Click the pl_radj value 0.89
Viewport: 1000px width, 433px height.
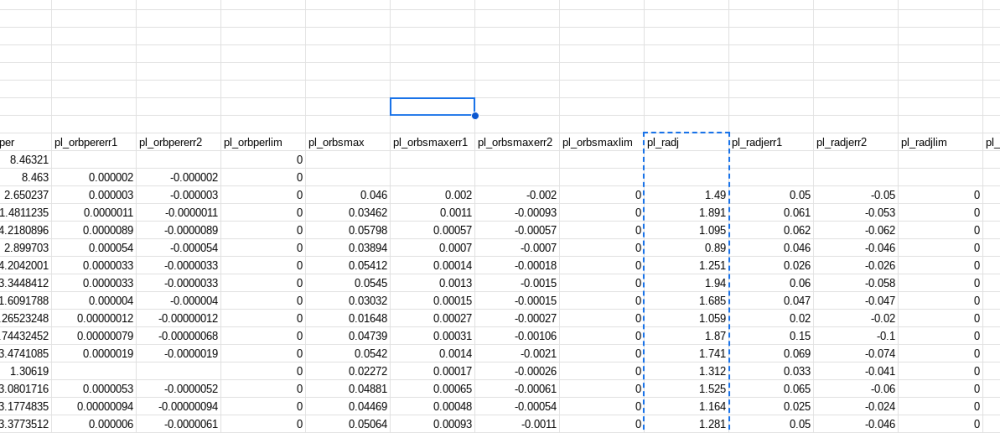687,248
